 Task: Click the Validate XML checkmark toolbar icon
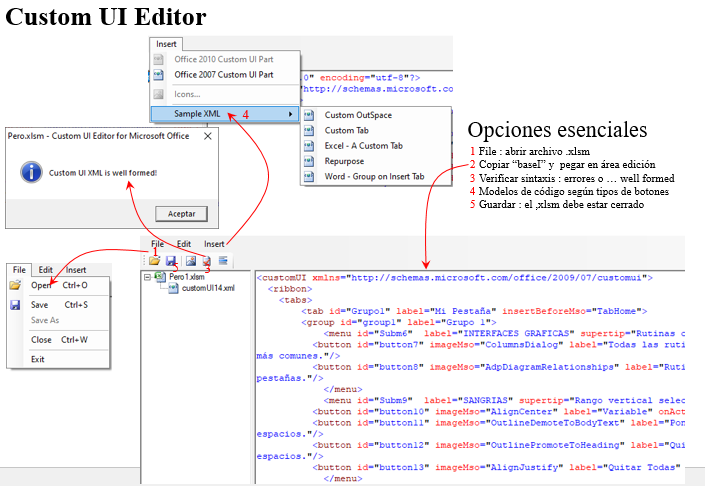(x=206, y=261)
